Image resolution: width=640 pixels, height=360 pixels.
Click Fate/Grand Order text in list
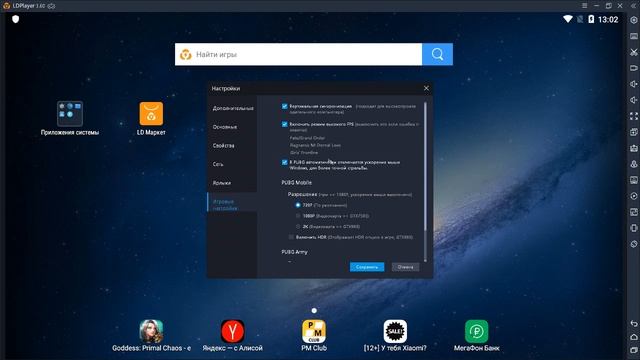pyautogui.click(x=307, y=138)
